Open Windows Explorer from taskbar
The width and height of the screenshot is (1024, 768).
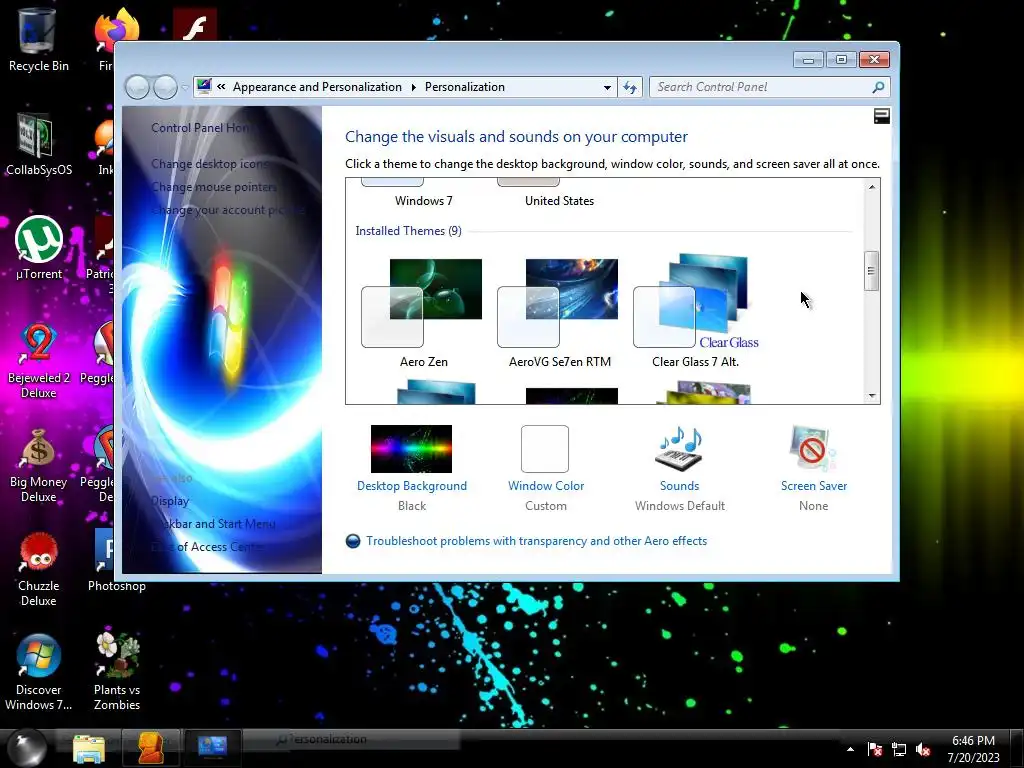89,748
